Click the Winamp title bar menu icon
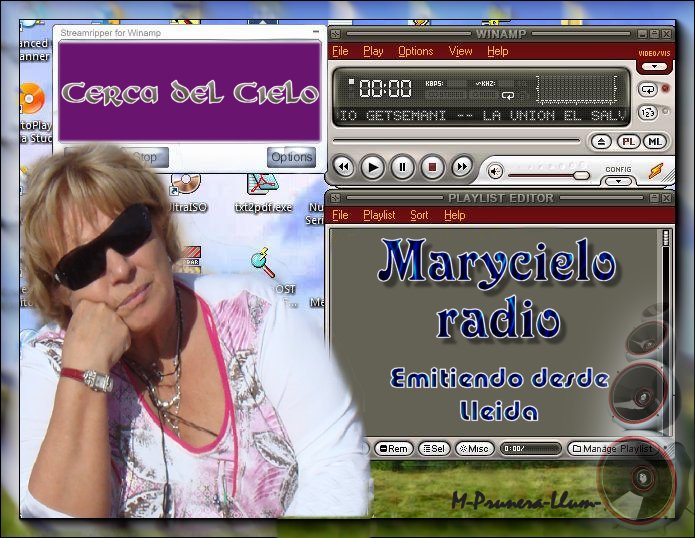Screen dimensions: 695x538 335,34
